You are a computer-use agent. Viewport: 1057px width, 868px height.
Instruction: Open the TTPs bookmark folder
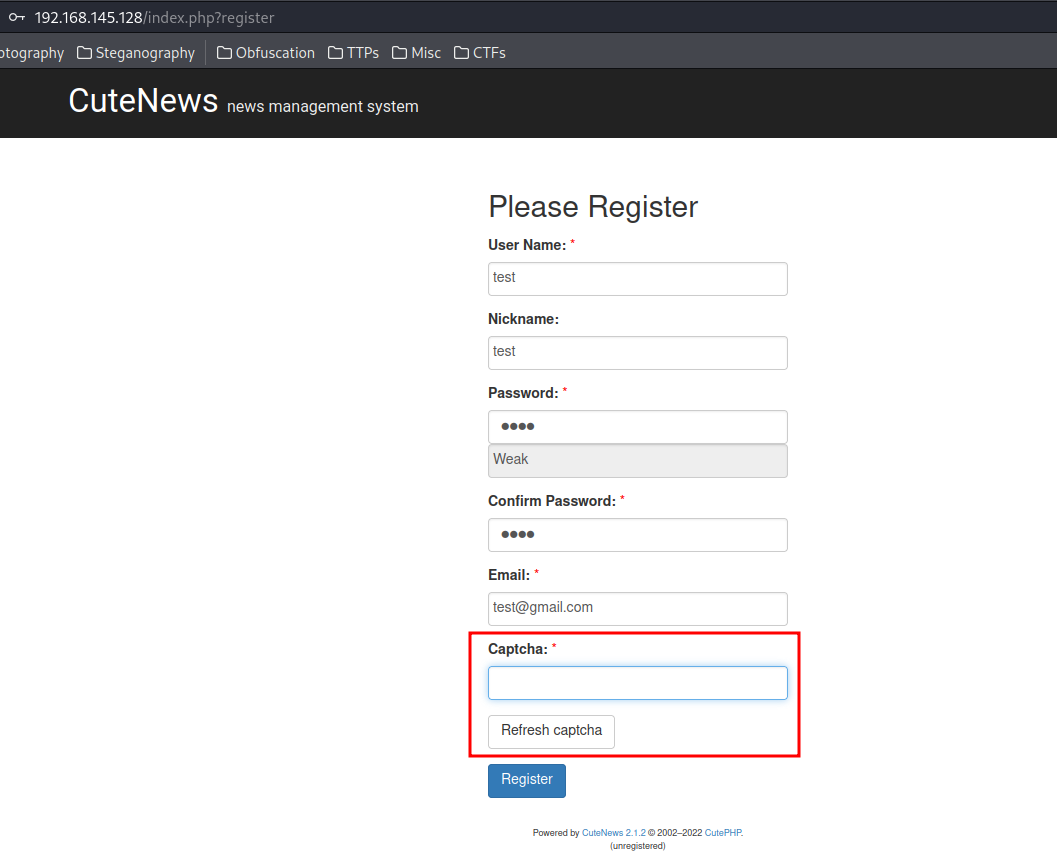(x=353, y=53)
